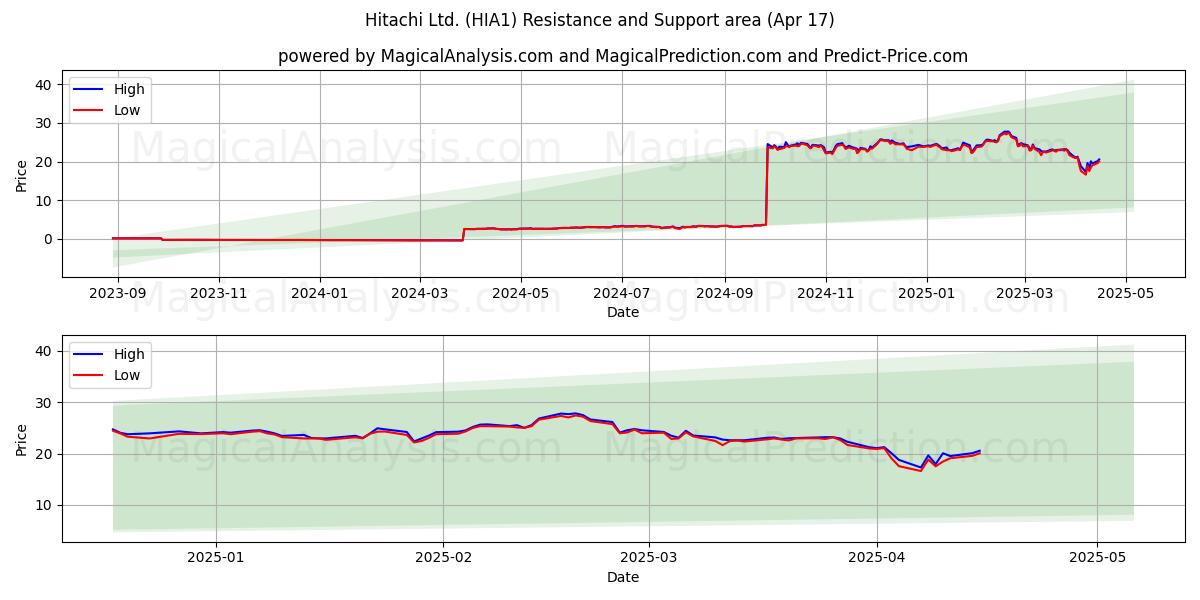
Task: Click the '2024-05' x-axis label in the top chart
Action: 520,293
